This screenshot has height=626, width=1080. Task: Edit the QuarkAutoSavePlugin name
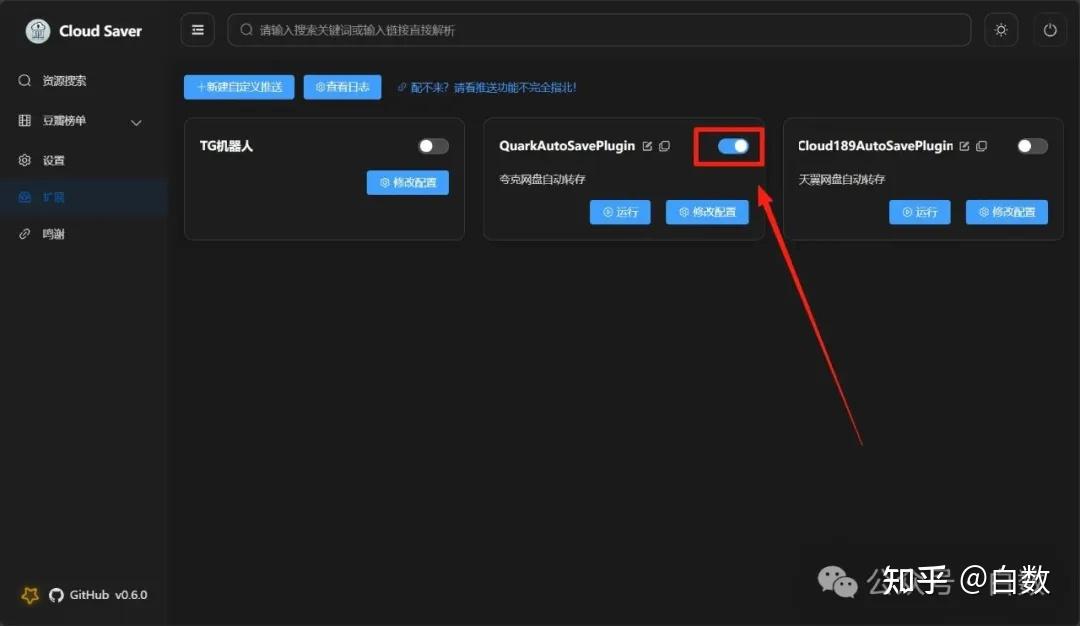coord(649,145)
